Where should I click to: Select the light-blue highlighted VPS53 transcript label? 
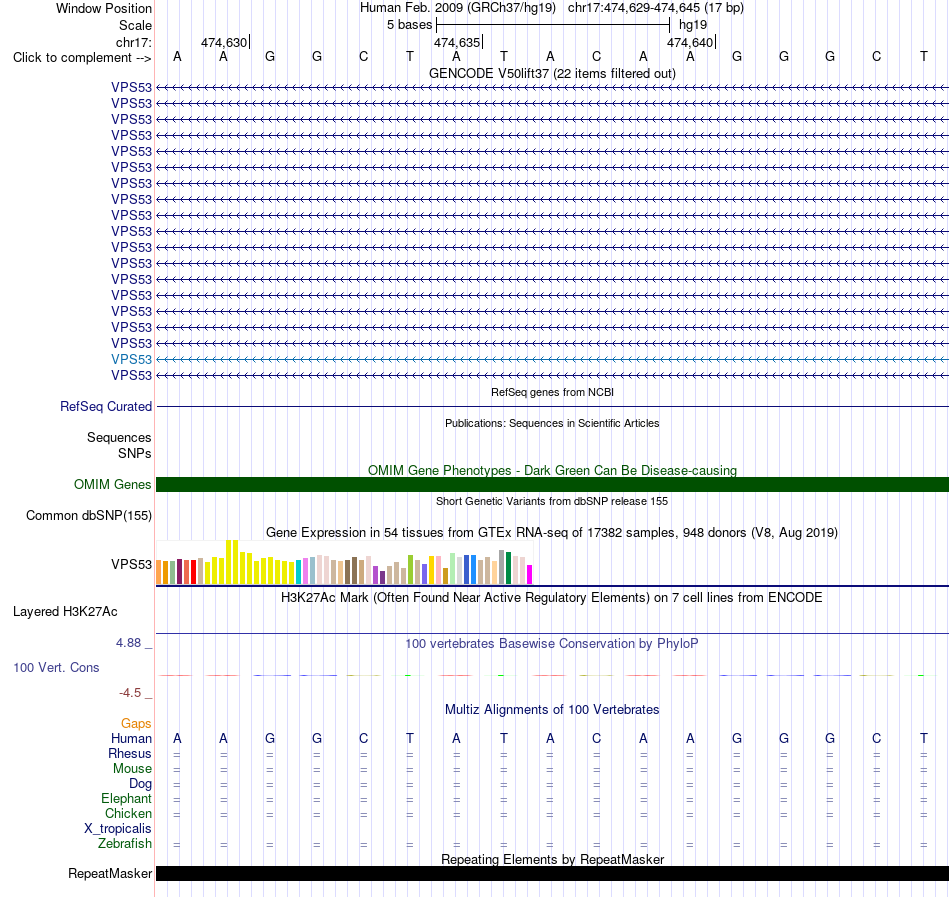[x=131, y=359]
